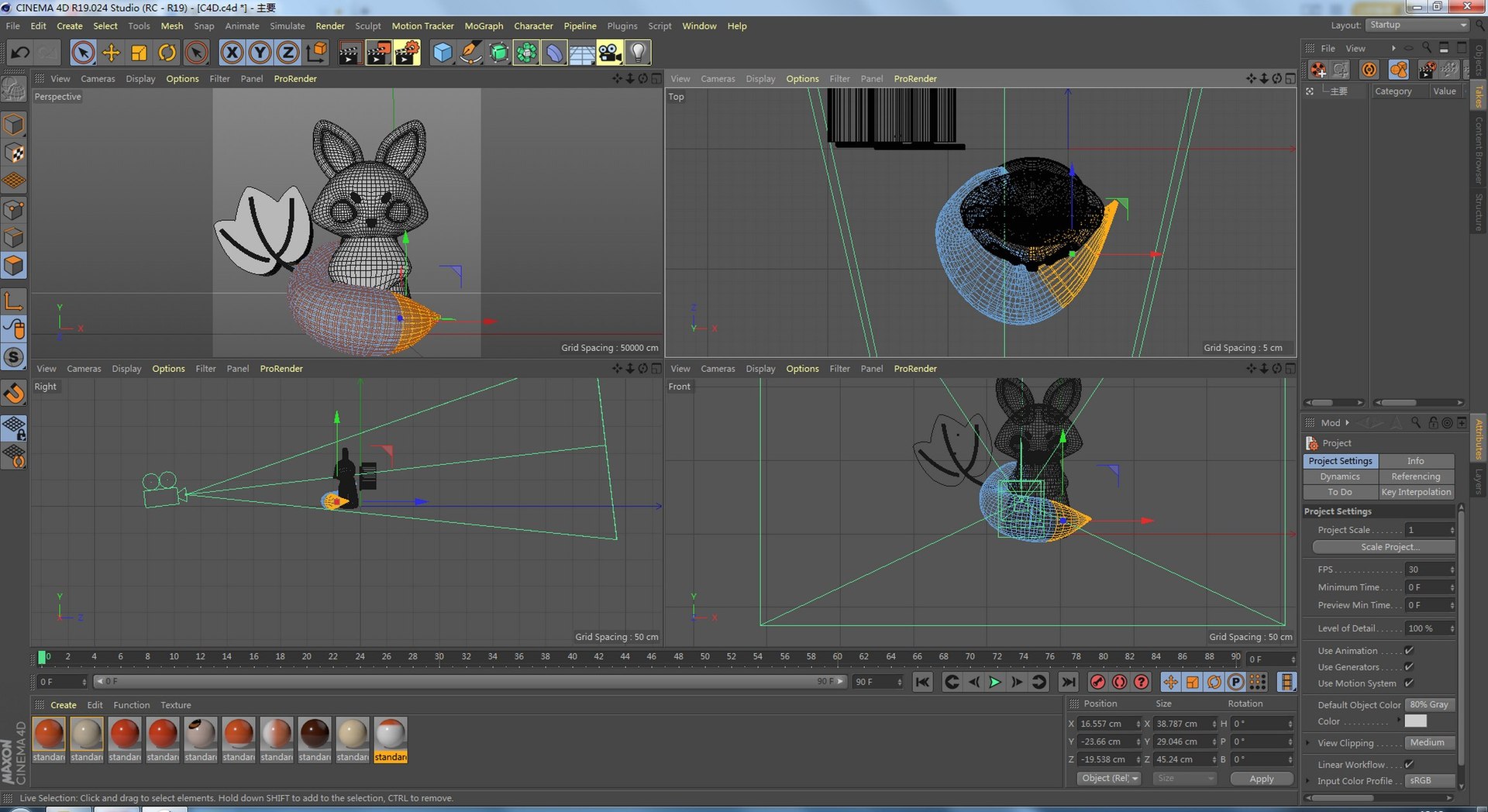This screenshot has width=1488, height=812.
Task: Open the Simulate menu
Action: (288, 26)
